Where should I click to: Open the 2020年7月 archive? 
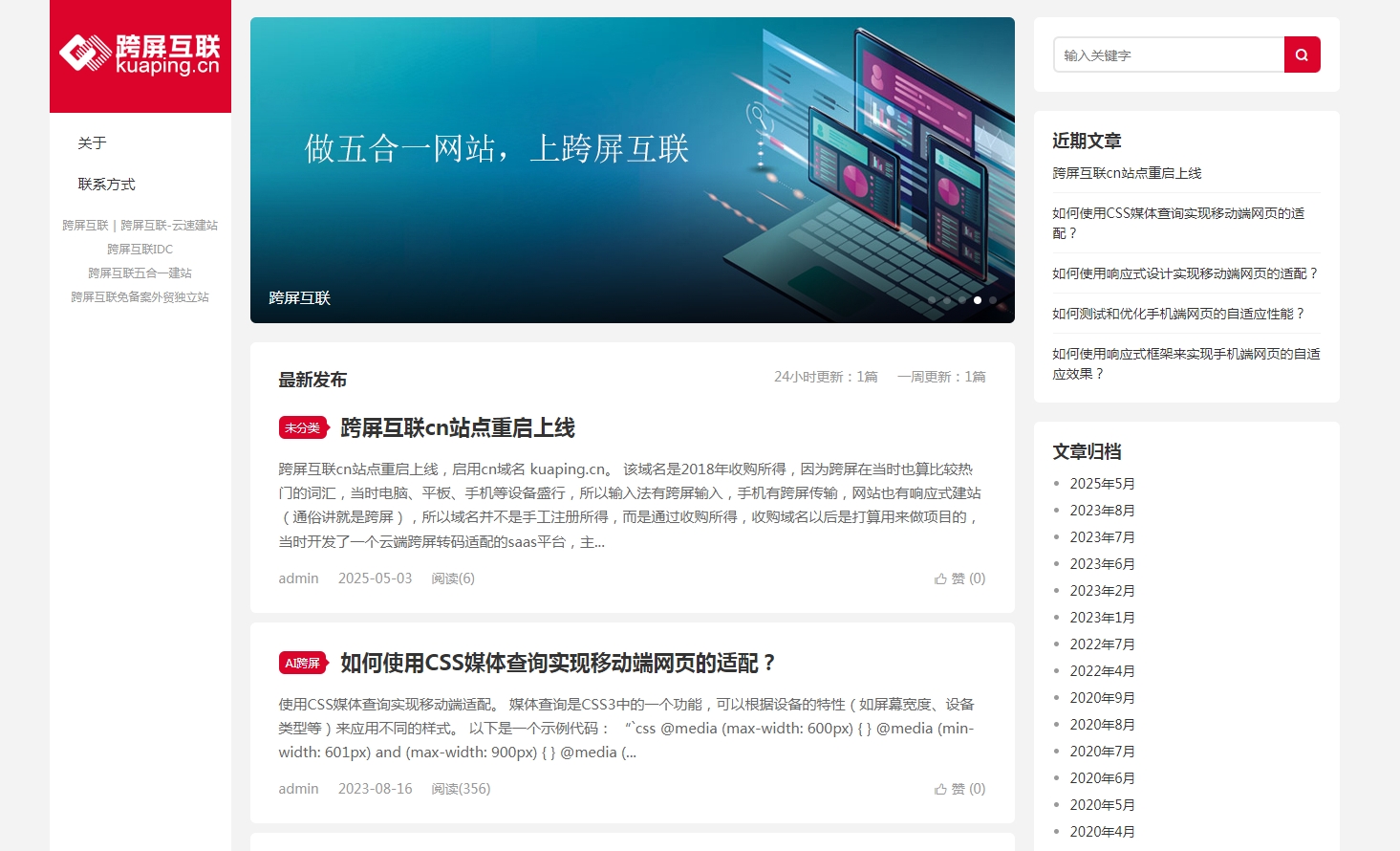(1102, 752)
